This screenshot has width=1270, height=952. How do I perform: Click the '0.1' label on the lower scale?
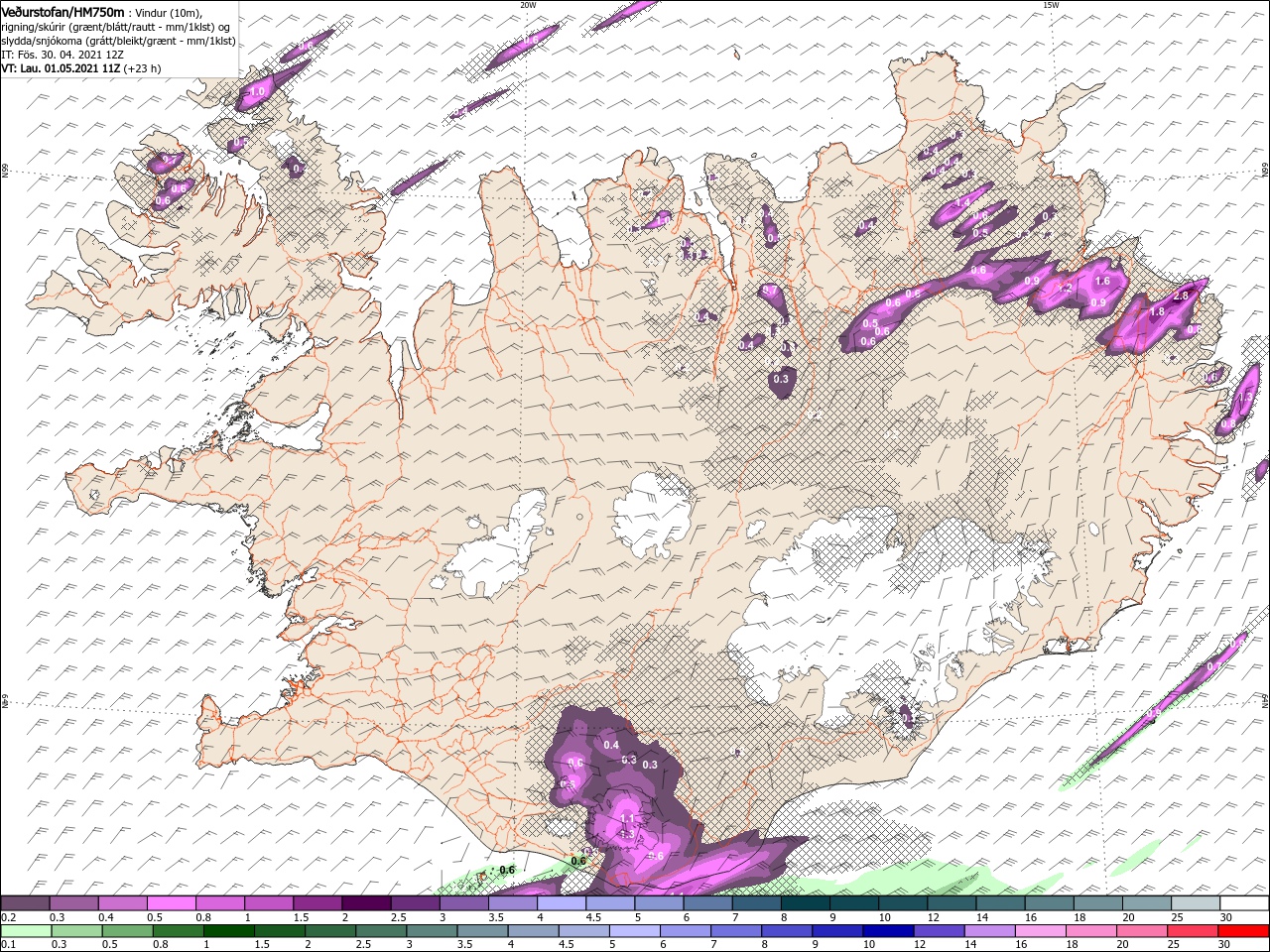(8, 945)
